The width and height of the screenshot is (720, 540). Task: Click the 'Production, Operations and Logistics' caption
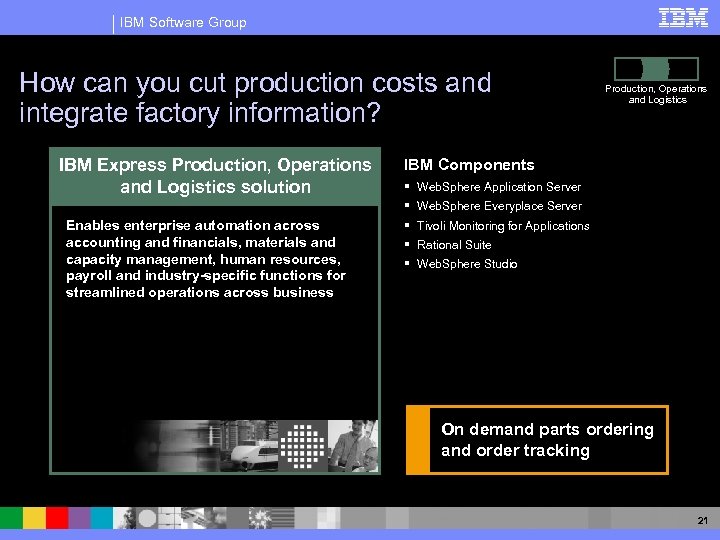[656, 94]
